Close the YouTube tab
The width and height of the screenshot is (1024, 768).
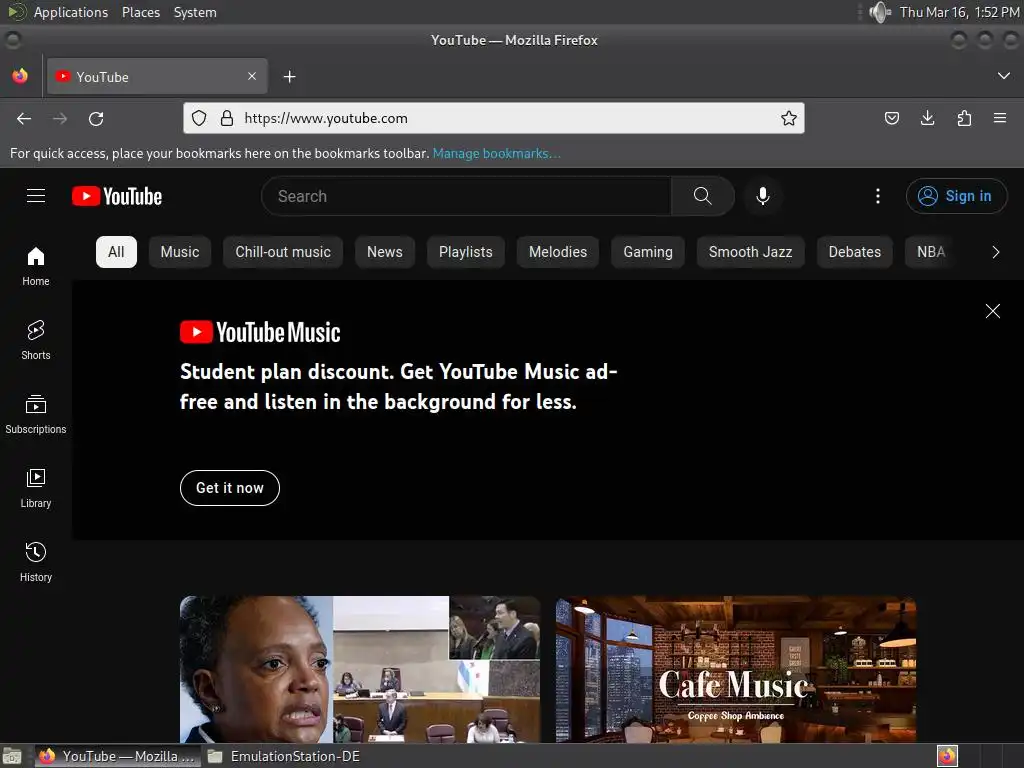pyautogui.click(x=252, y=76)
